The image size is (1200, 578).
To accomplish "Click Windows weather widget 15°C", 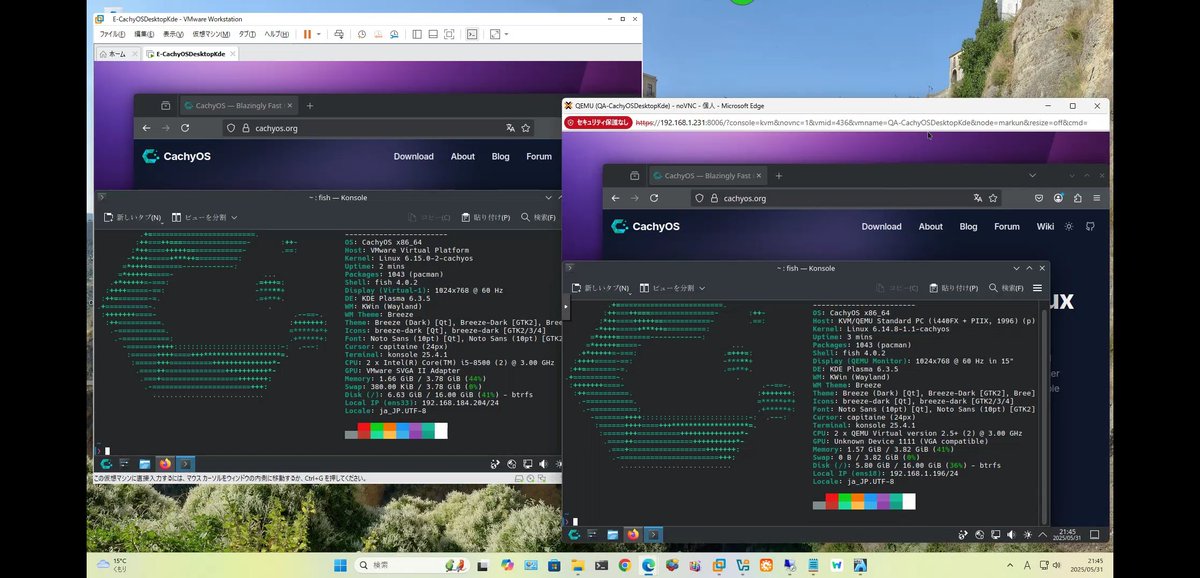I will pyautogui.click(x=112, y=565).
